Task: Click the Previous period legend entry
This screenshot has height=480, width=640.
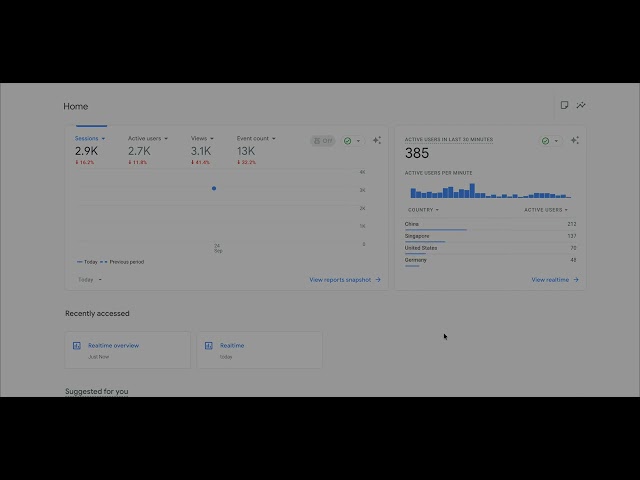Action: coord(122,262)
